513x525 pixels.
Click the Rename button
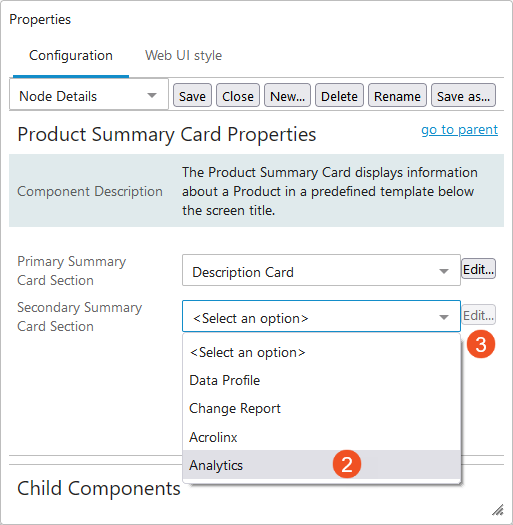coord(397,95)
